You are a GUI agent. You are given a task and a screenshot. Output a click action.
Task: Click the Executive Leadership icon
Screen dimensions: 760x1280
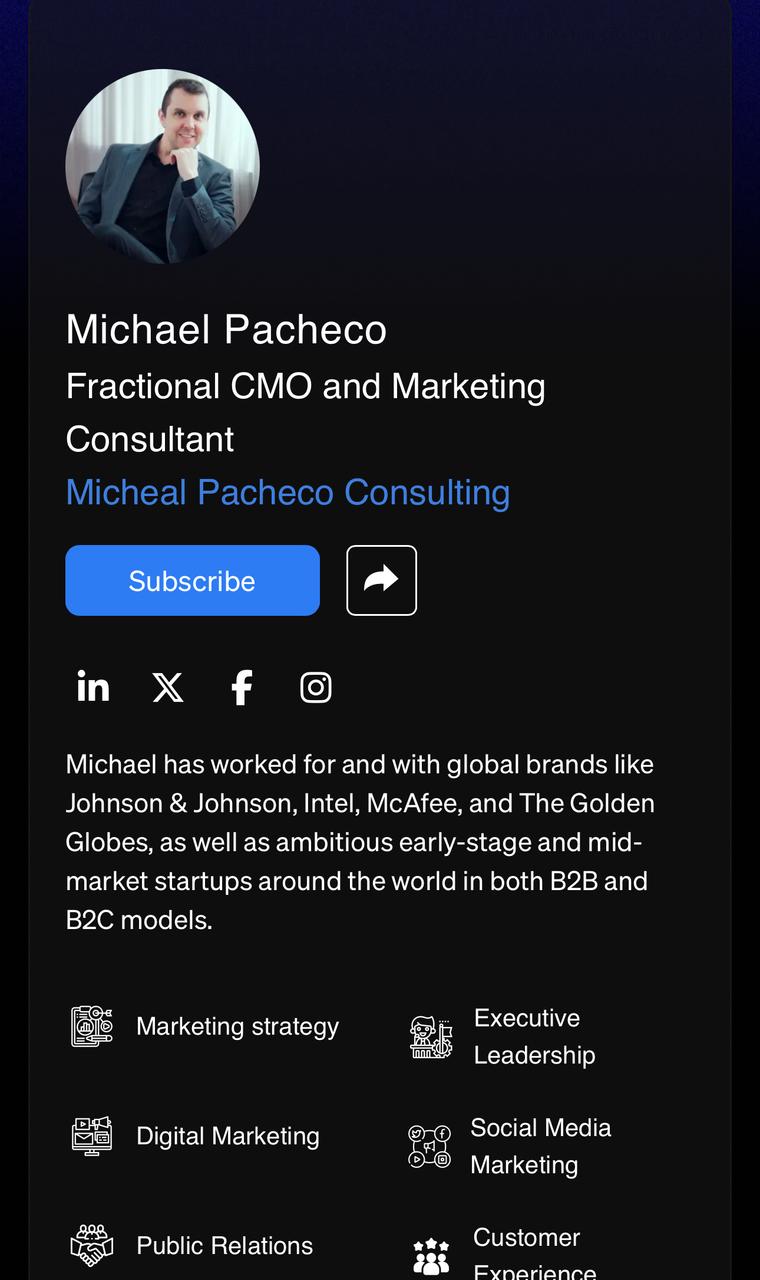pos(431,1037)
